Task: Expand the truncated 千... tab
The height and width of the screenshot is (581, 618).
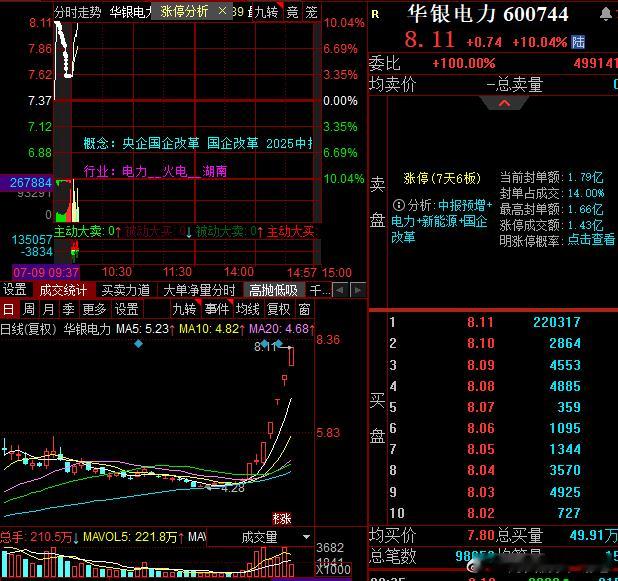Action: [x=320, y=290]
